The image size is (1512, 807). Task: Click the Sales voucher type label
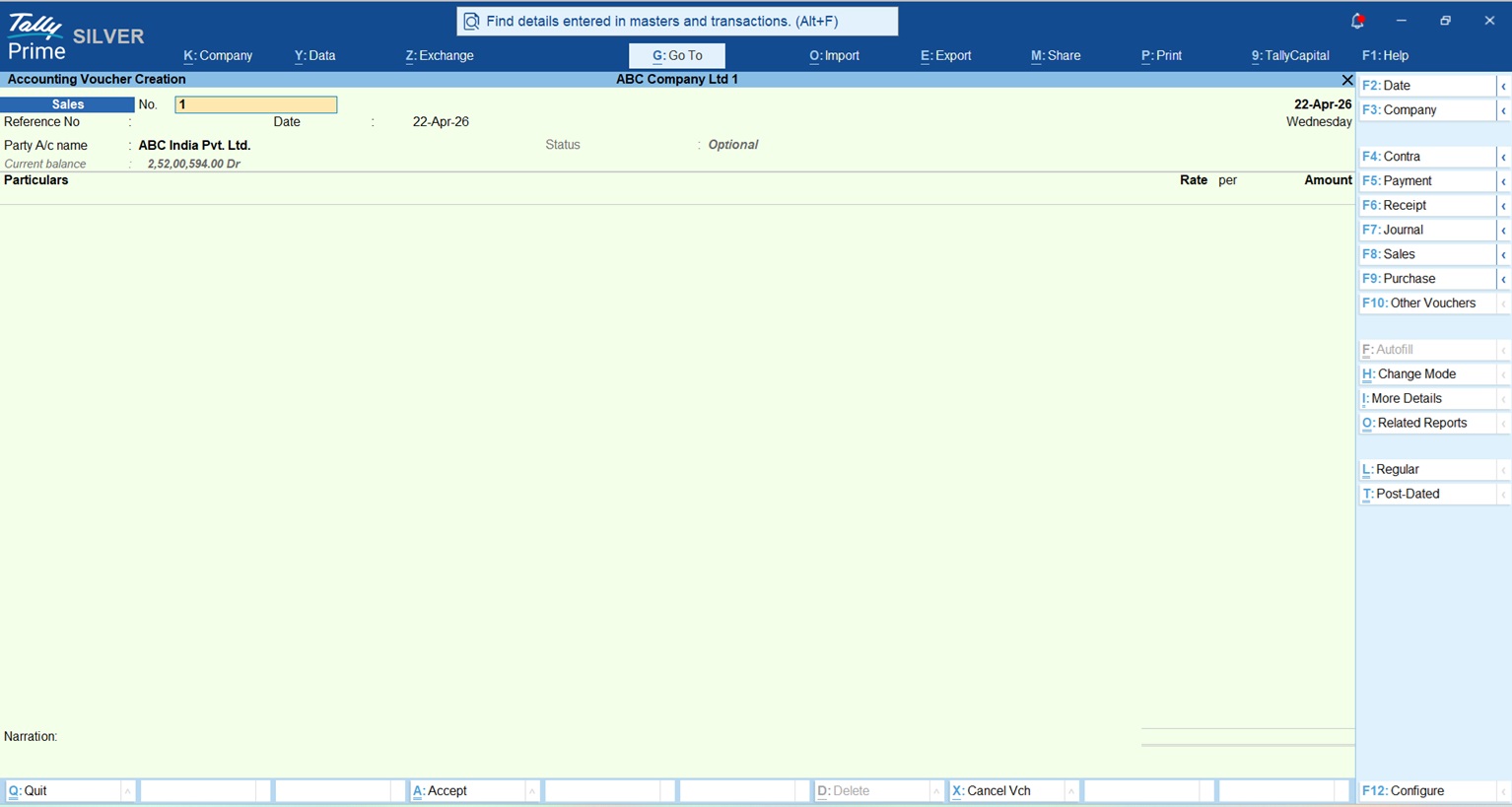pos(67,104)
